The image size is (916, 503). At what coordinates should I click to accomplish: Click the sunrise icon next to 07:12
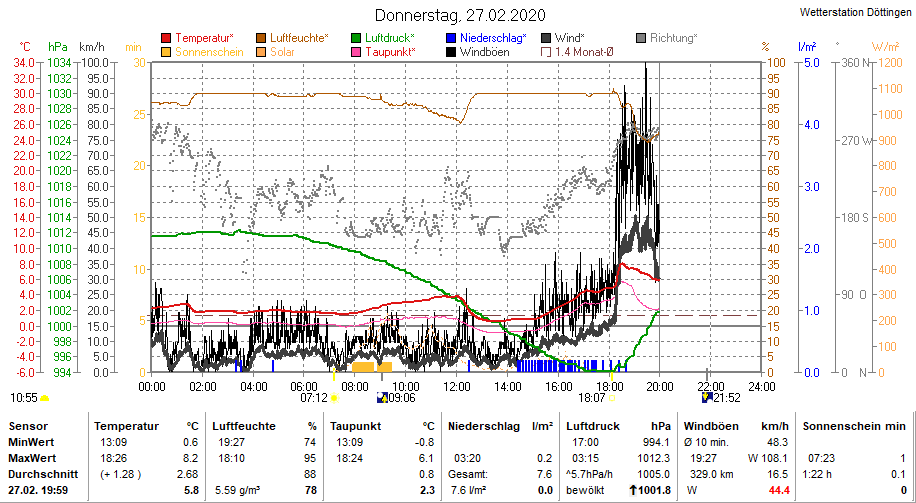334,398
